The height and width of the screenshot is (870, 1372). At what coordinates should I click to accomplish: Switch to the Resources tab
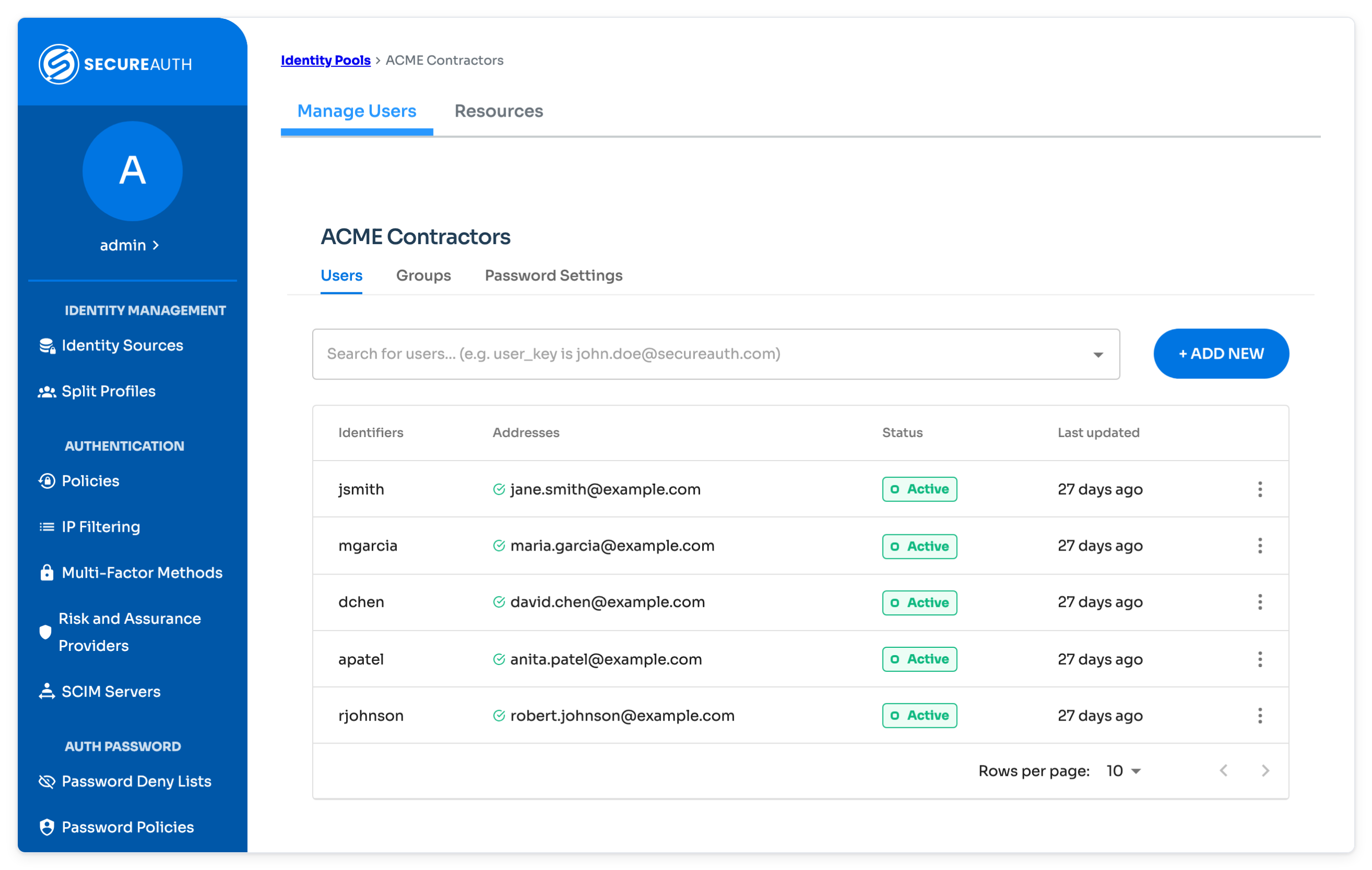pyautogui.click(x=498, y=111)
